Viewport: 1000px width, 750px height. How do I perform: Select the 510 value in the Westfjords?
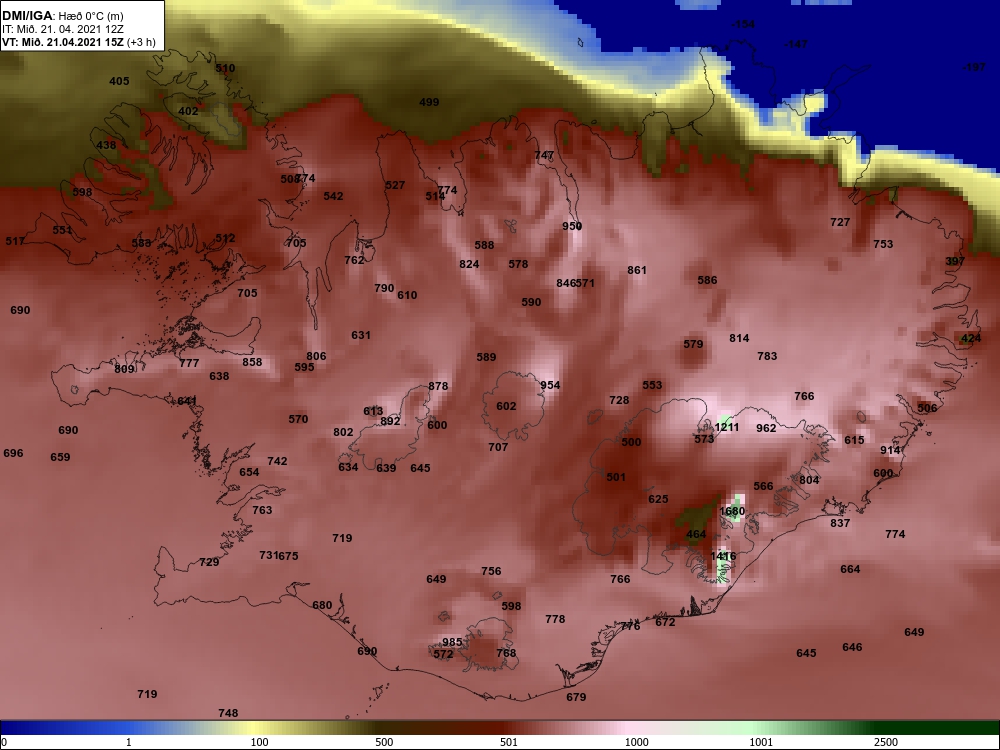point(225,68)
